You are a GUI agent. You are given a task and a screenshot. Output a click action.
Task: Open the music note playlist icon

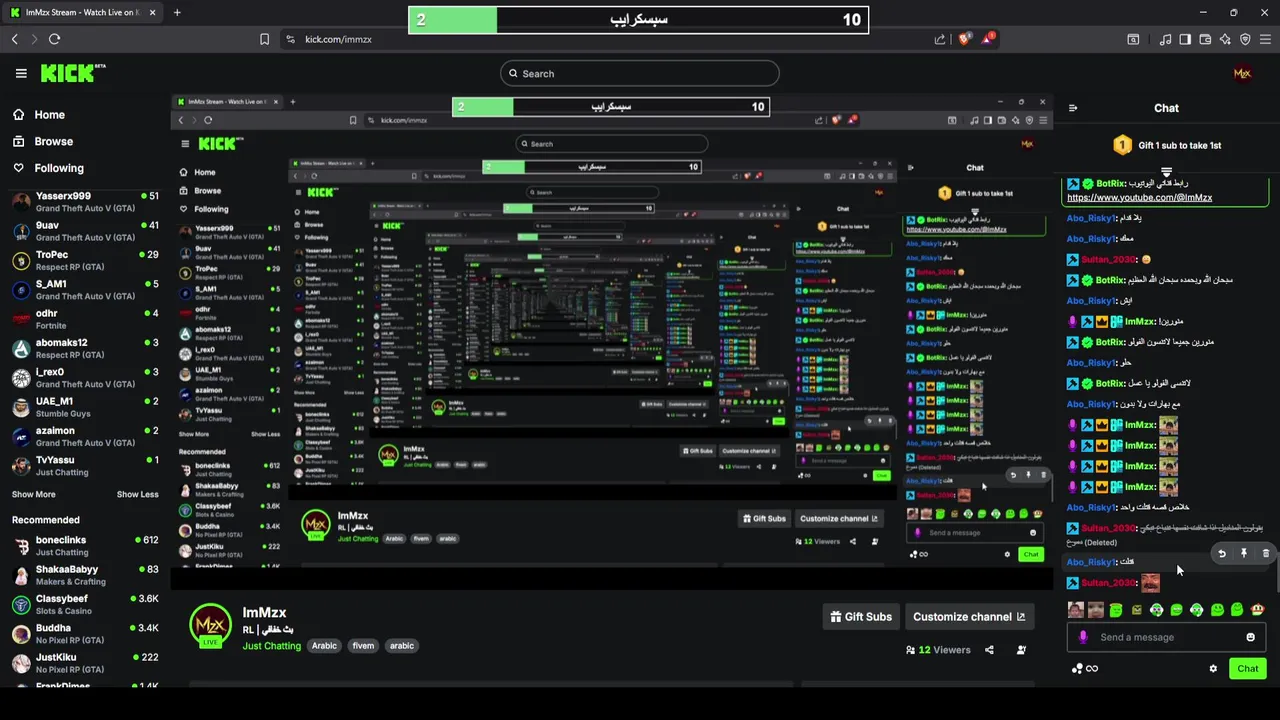[x=1165, y=39]
